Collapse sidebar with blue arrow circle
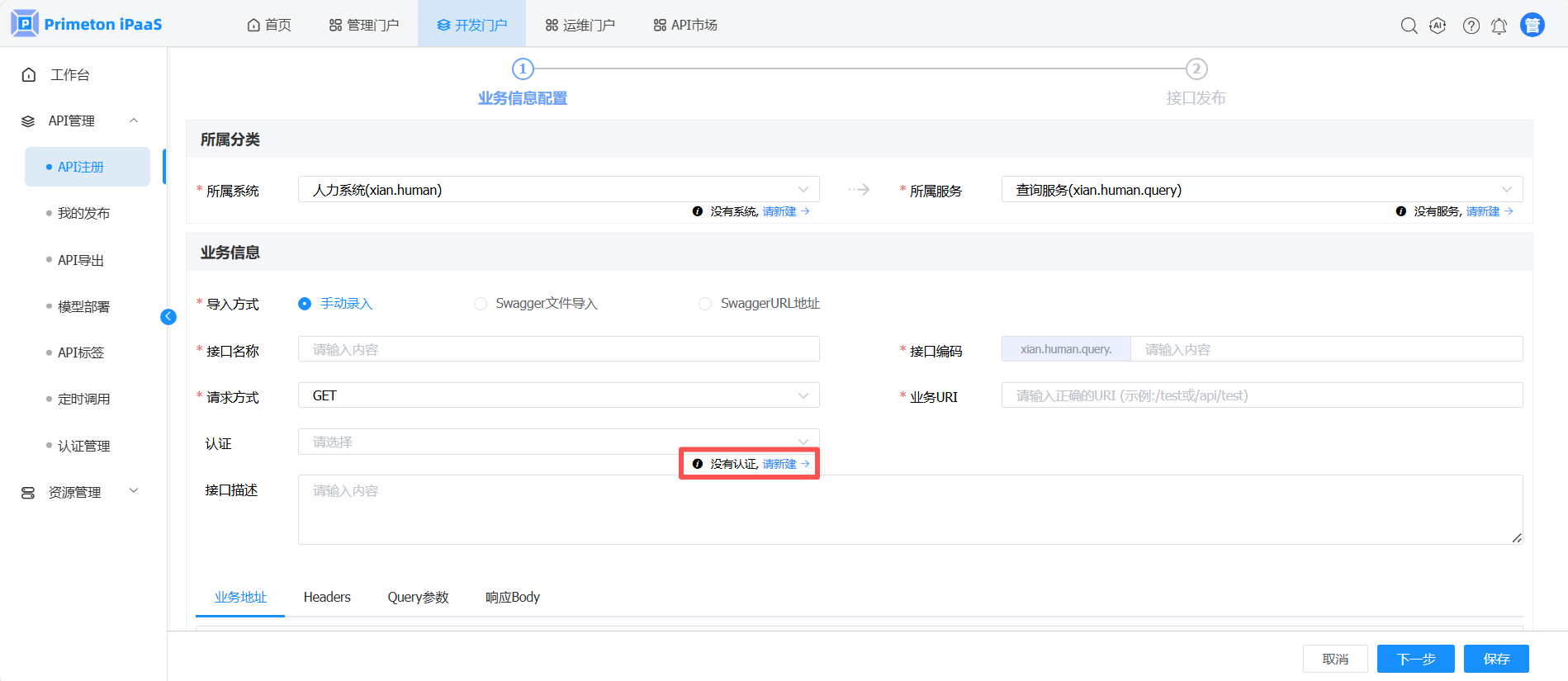This screenshot has width=1568, height=681. click(x=168, y=317)
